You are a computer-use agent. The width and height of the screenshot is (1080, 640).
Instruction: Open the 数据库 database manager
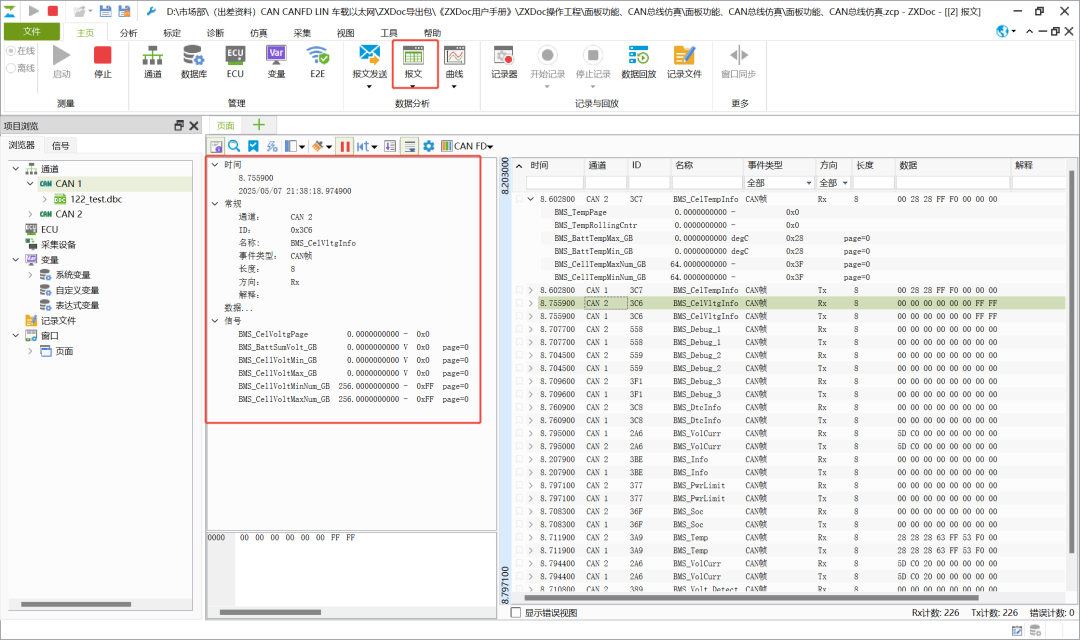(x=194, y=62)
